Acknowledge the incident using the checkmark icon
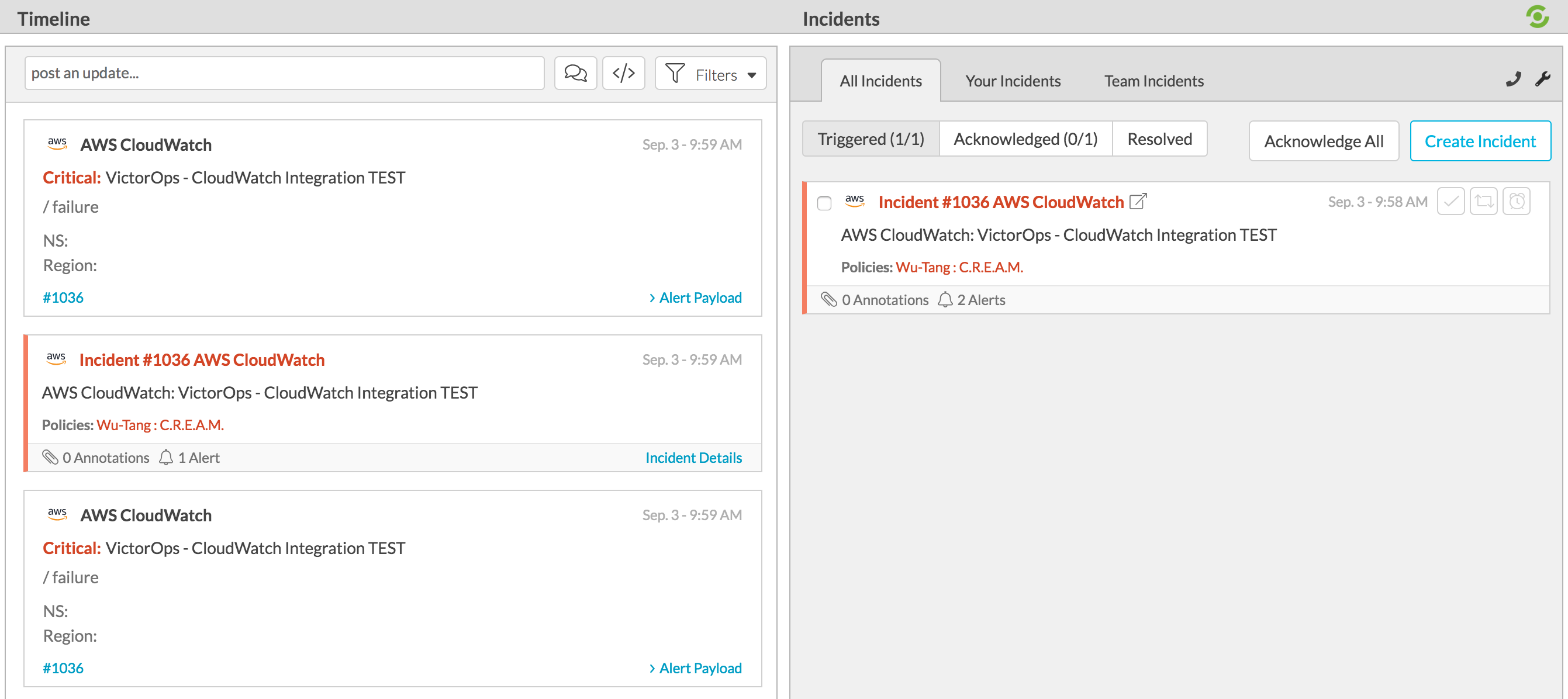The image size is (1568, 699). pyautogui.click(x=1450, y=200)
